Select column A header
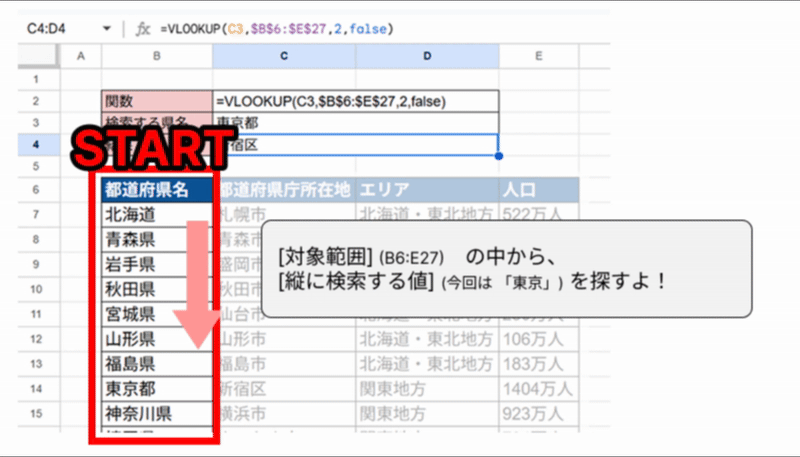Viewport: 800px width, 457px height. click(x=81, y=57)
